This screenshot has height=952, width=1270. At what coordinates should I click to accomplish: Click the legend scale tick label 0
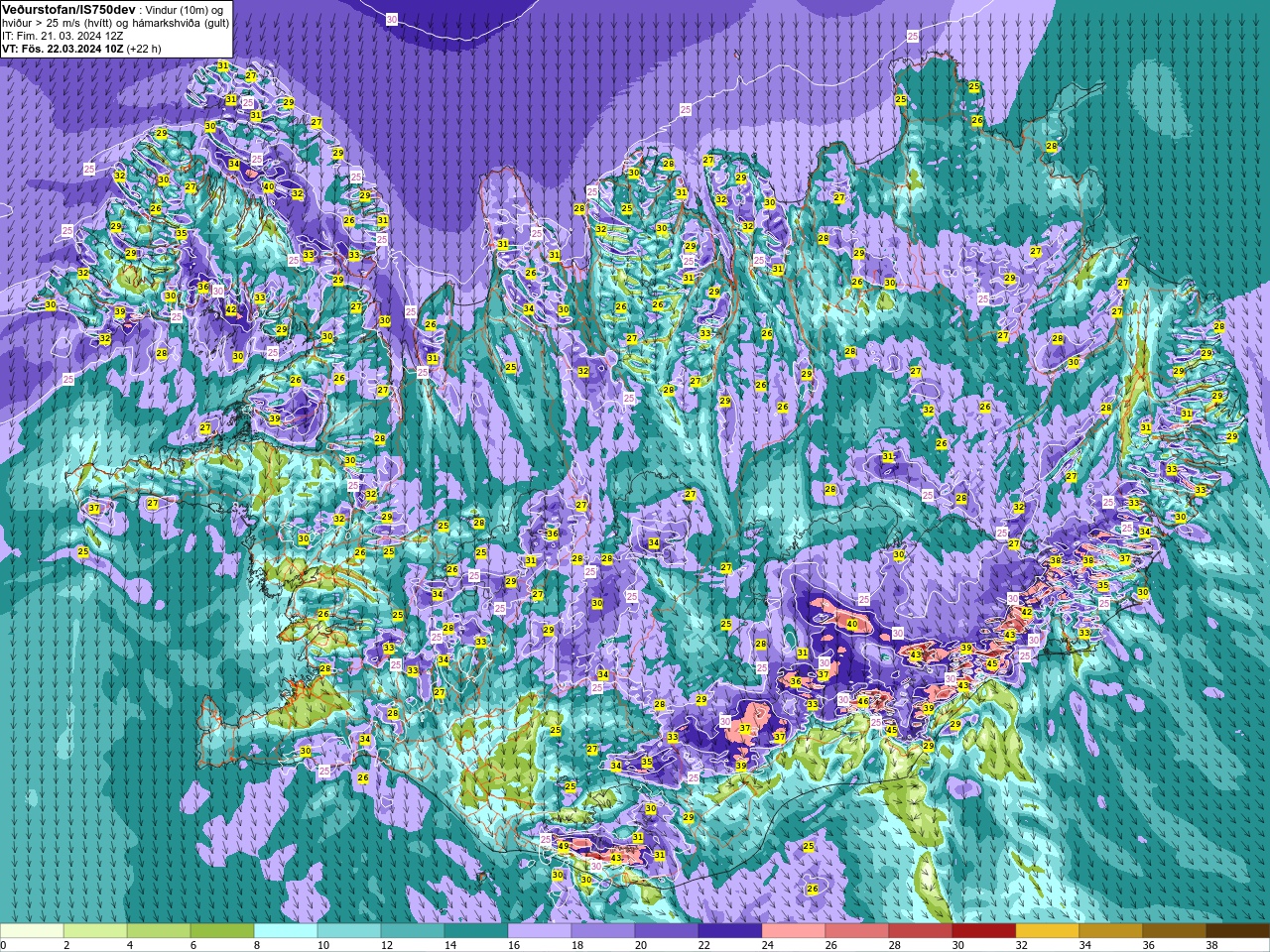[x=4, y=945]
